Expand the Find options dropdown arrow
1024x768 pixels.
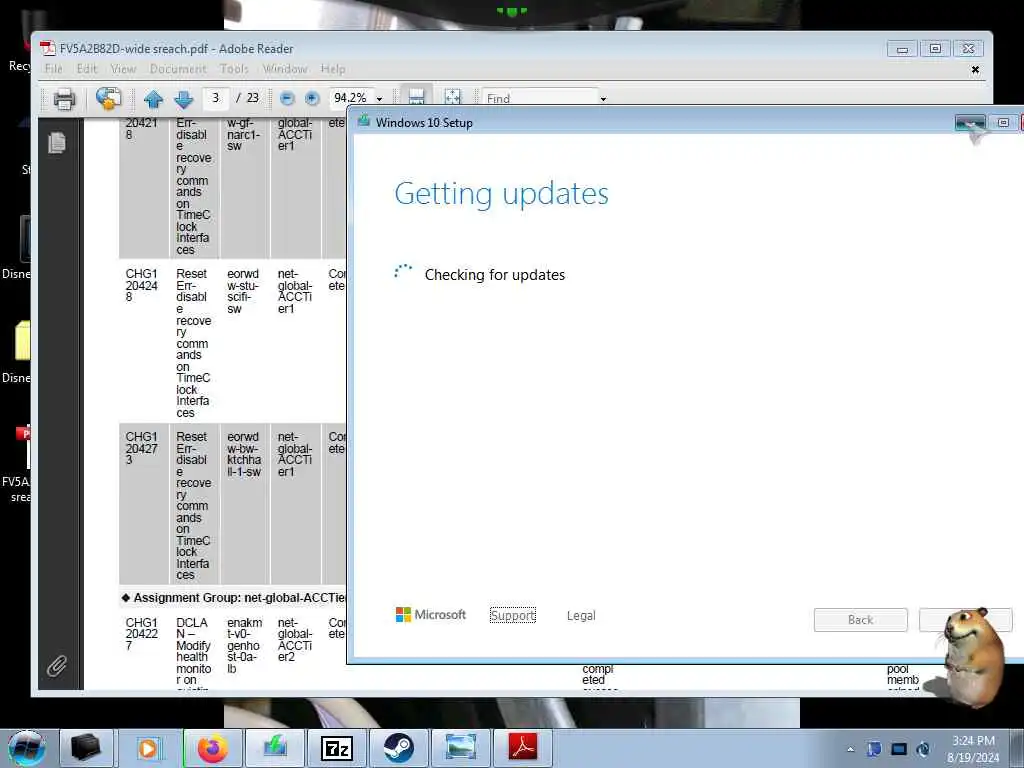[603, 99]
